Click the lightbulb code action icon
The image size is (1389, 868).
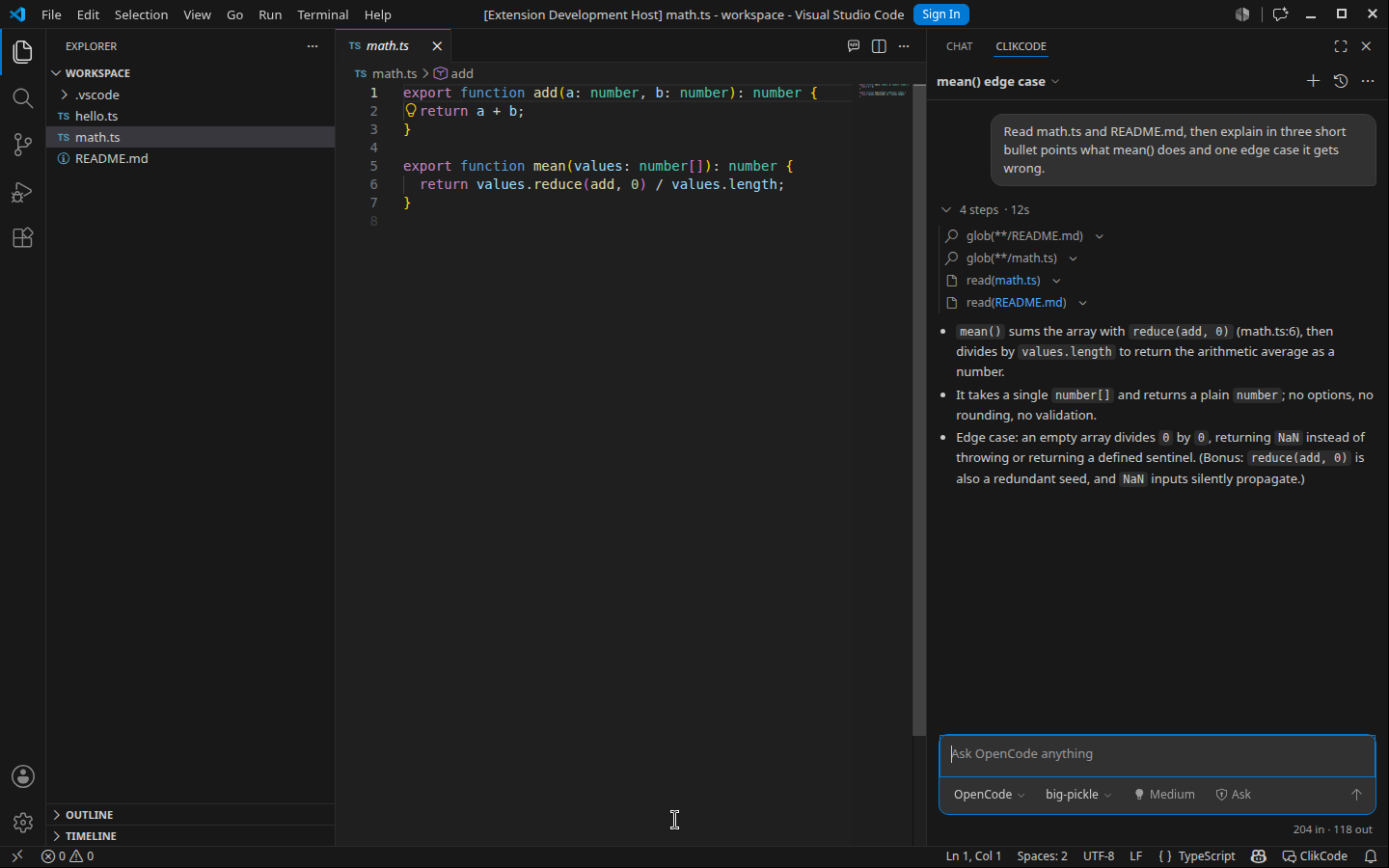point(411,111)
